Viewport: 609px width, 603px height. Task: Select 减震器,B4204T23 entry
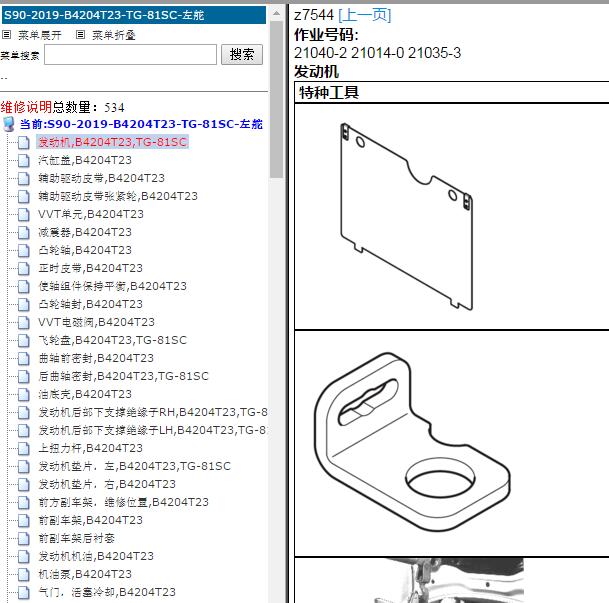point(85,232)
